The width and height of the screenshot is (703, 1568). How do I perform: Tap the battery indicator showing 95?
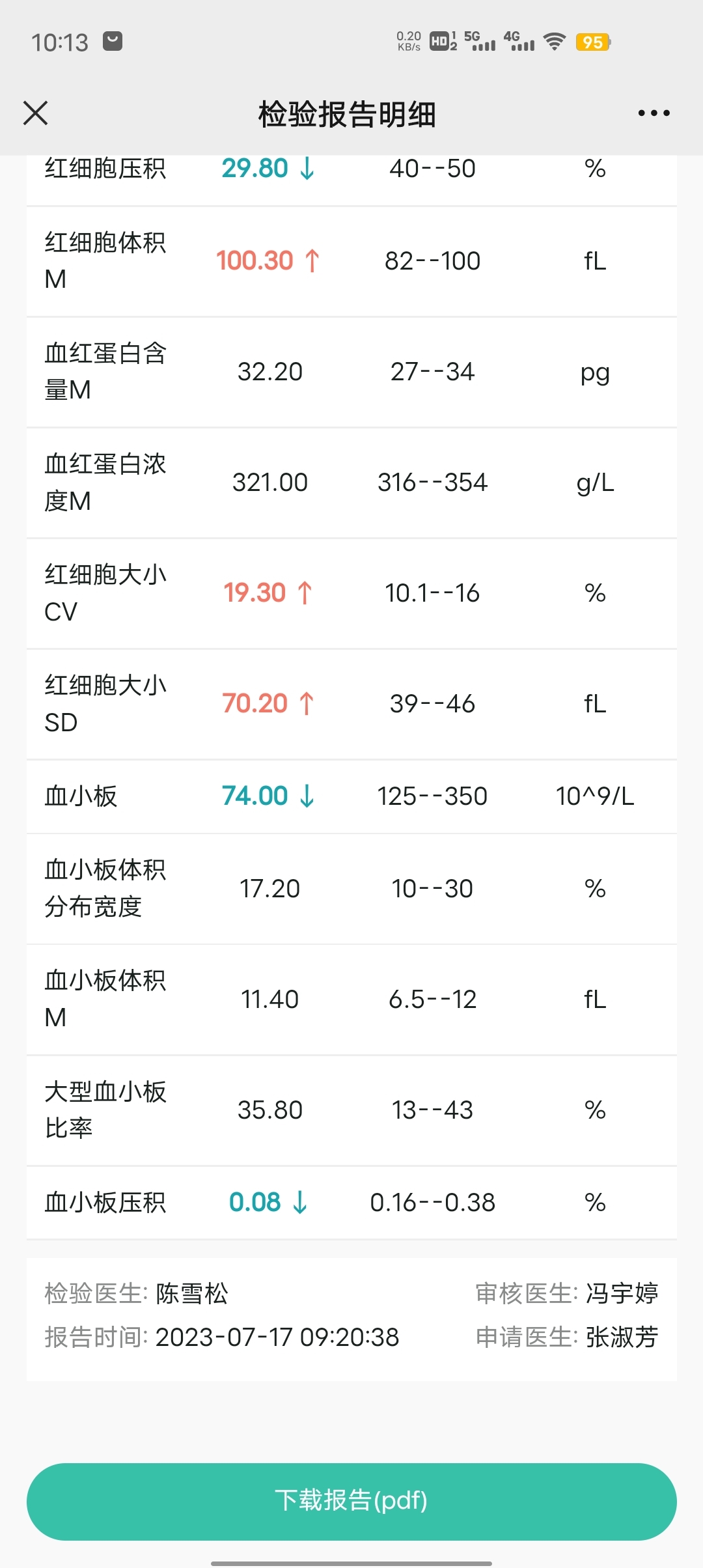point(593,42)
